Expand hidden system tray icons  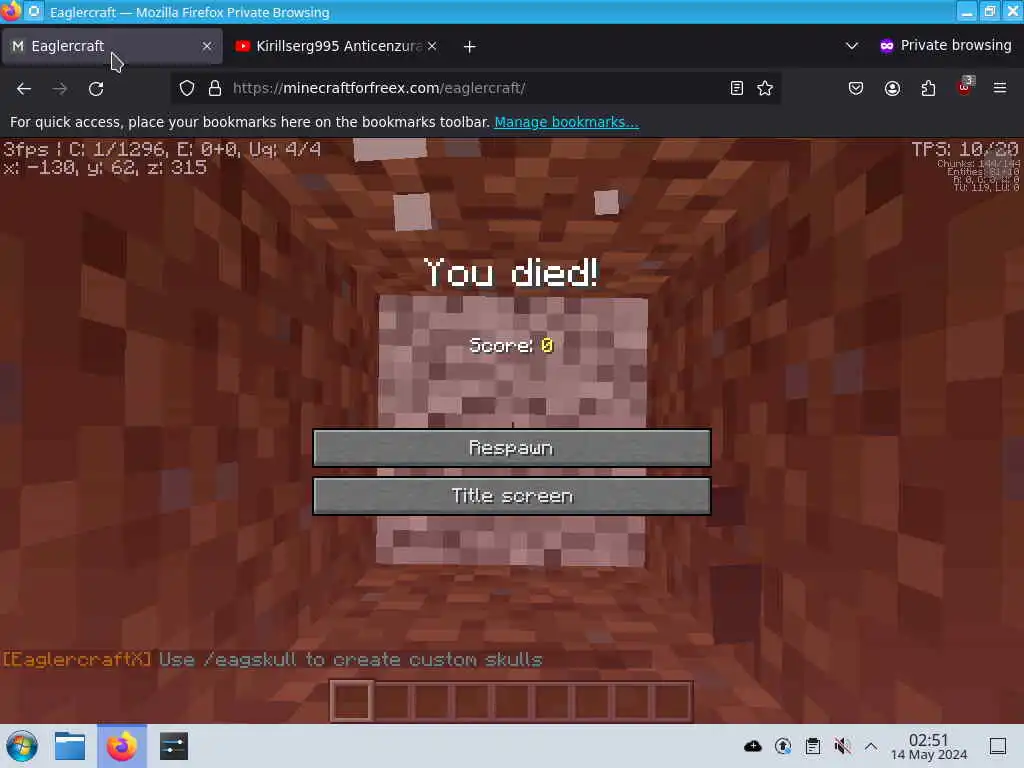coord(871,746)
